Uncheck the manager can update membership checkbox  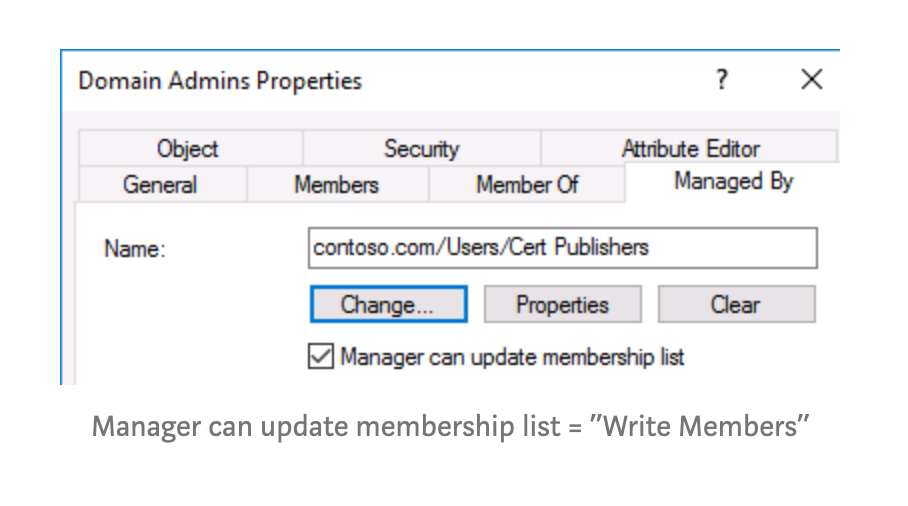click(x=320, y=357)
